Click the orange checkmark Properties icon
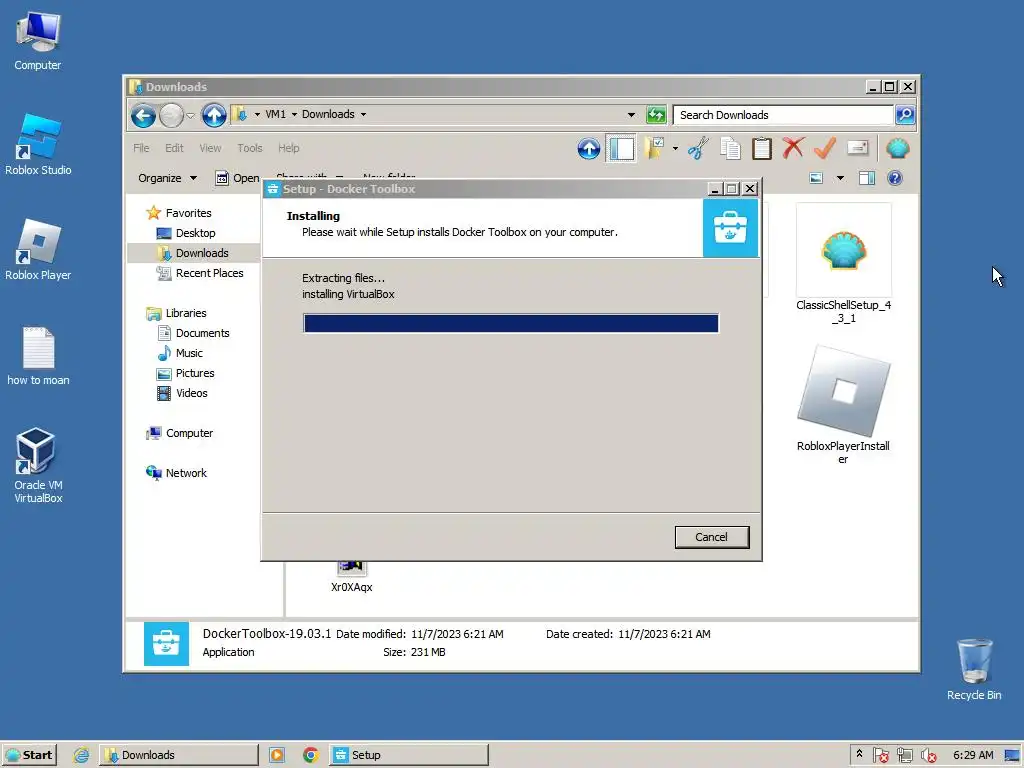The height and width of the screenshot is (768, 1024). pos(825,148)
